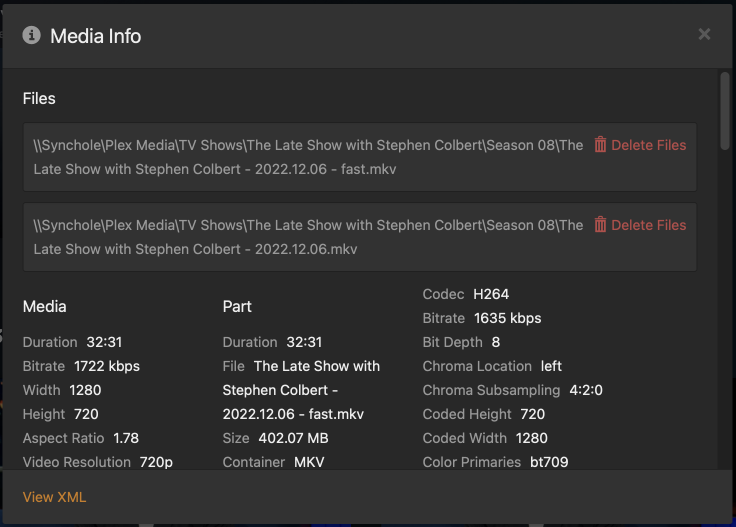736x527 pixels.
Task: Click the 4:2:0 chroma subsampling value
Action: tap(586, 390)
